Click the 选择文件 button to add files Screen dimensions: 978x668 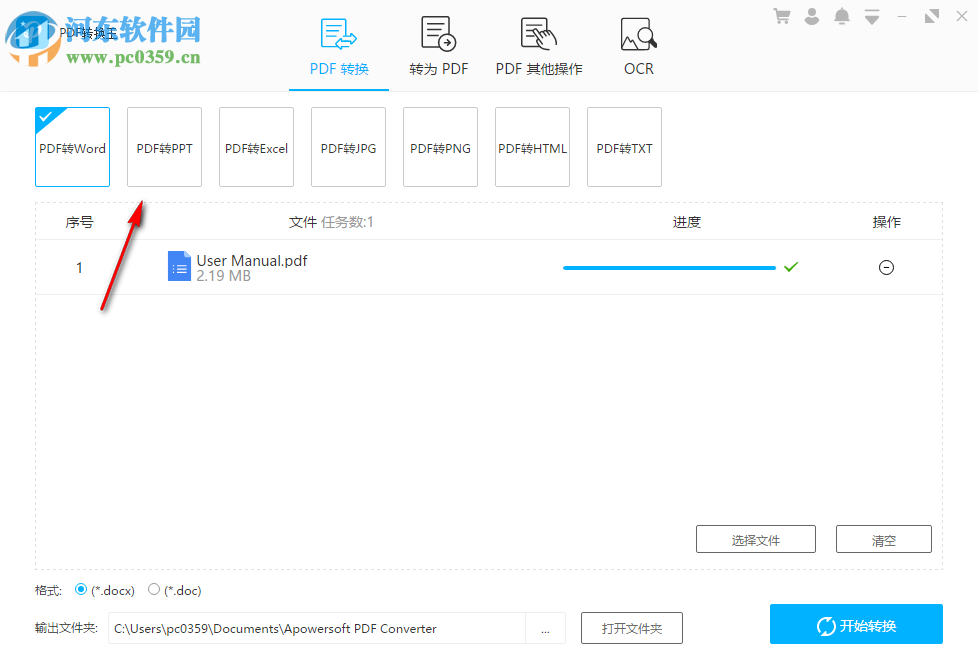755,538
